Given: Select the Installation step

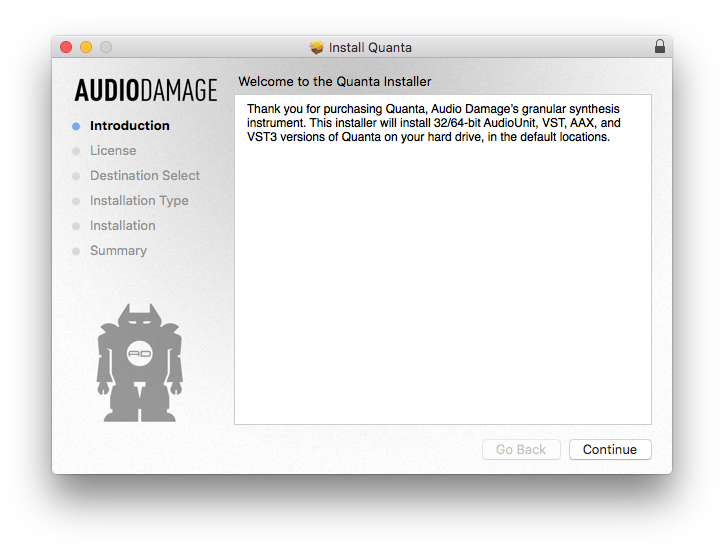Looking at the screenshot, I should click(123, 226).
